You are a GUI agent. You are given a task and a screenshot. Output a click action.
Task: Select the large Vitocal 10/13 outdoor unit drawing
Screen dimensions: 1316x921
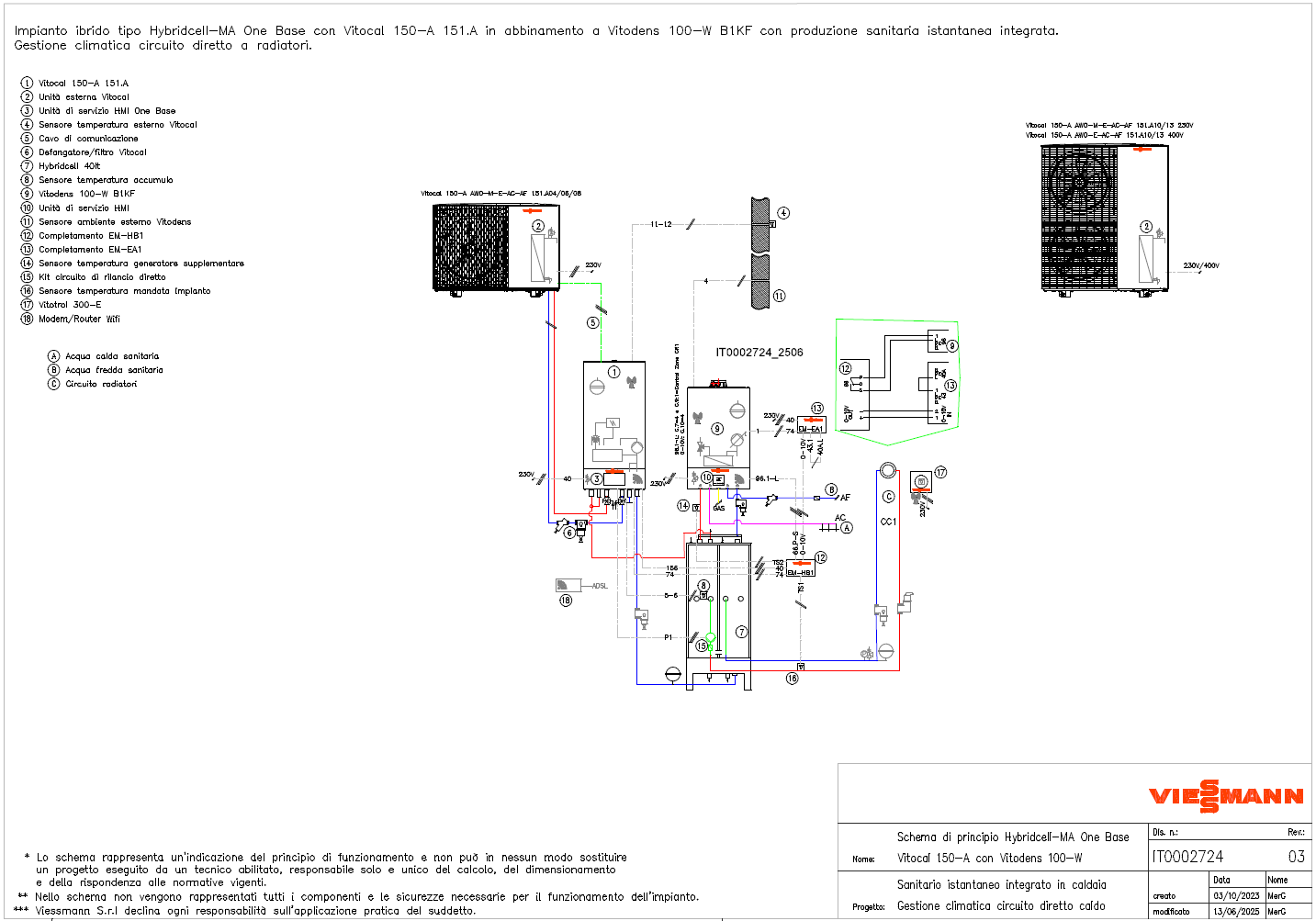[1105, 219]
